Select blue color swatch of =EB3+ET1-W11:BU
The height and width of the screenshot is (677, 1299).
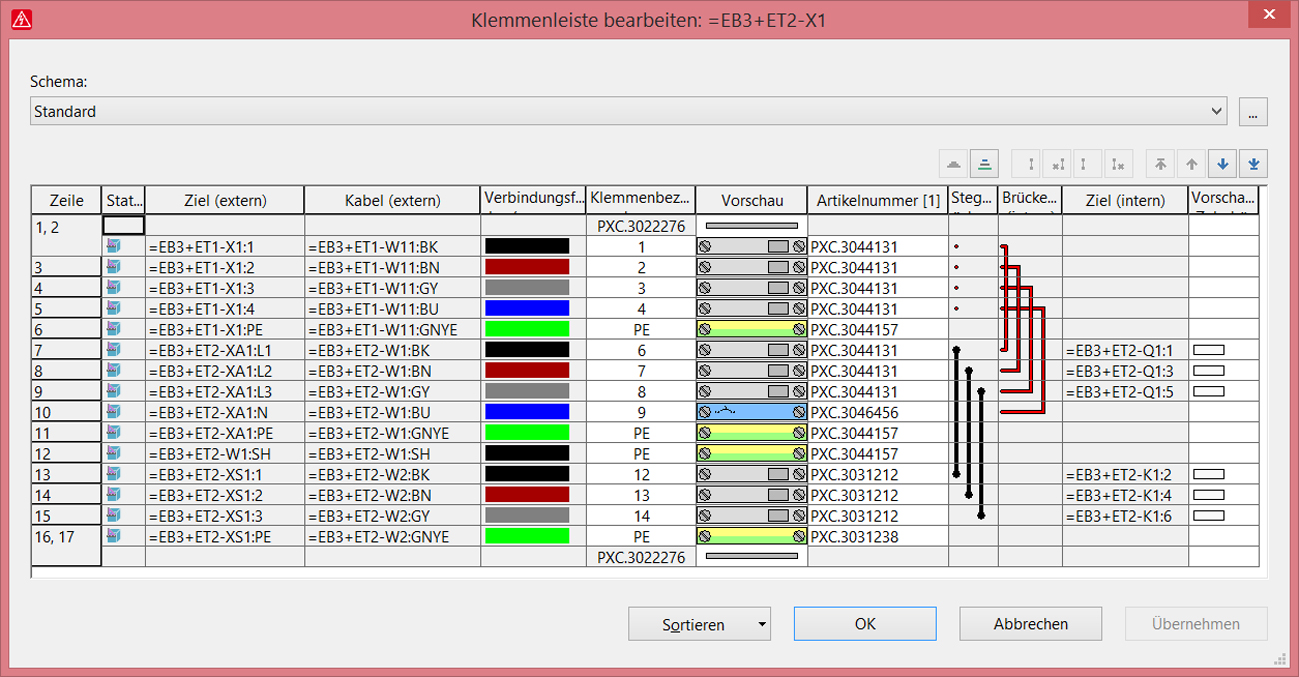(x=527, y=309)
